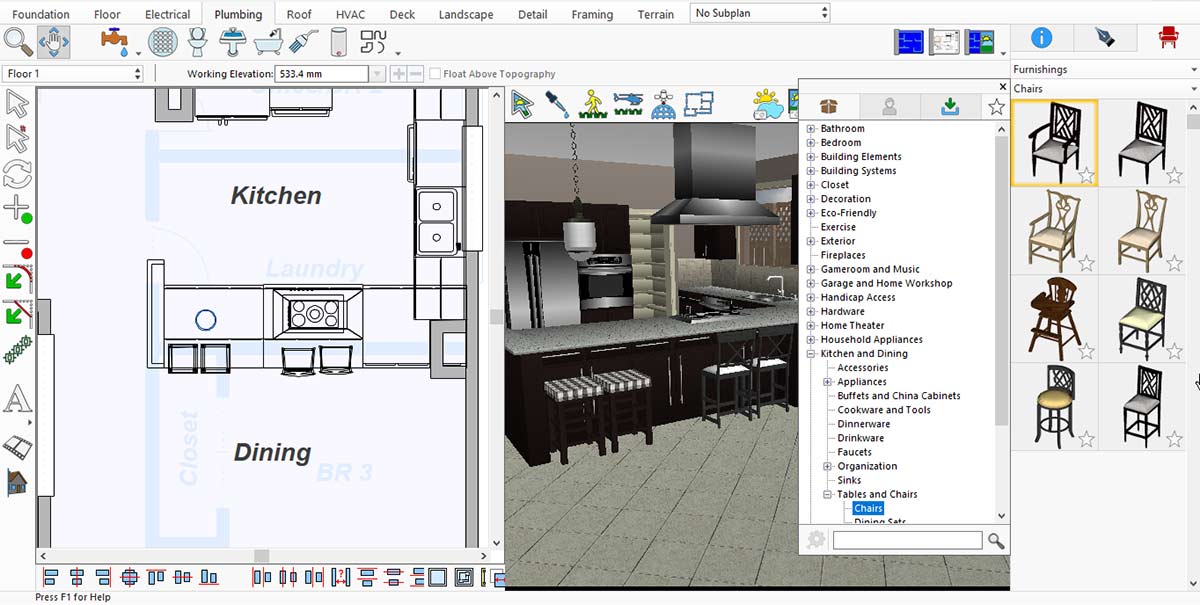Select the bathtub fixture tool
Image resolution: width=1200 pixels, height=605 pixels.
268,42
